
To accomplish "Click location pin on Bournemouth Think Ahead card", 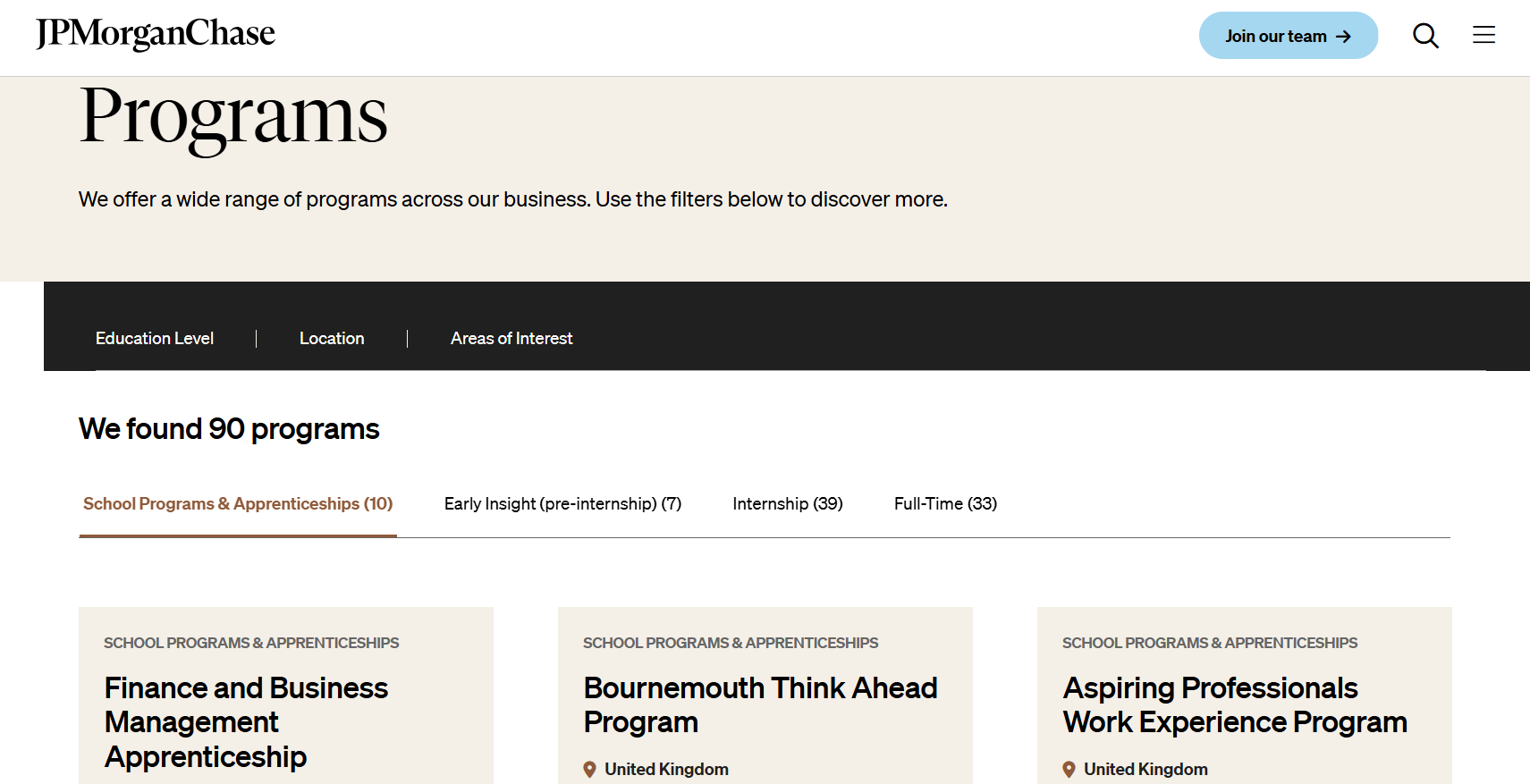I will [589, 769].
